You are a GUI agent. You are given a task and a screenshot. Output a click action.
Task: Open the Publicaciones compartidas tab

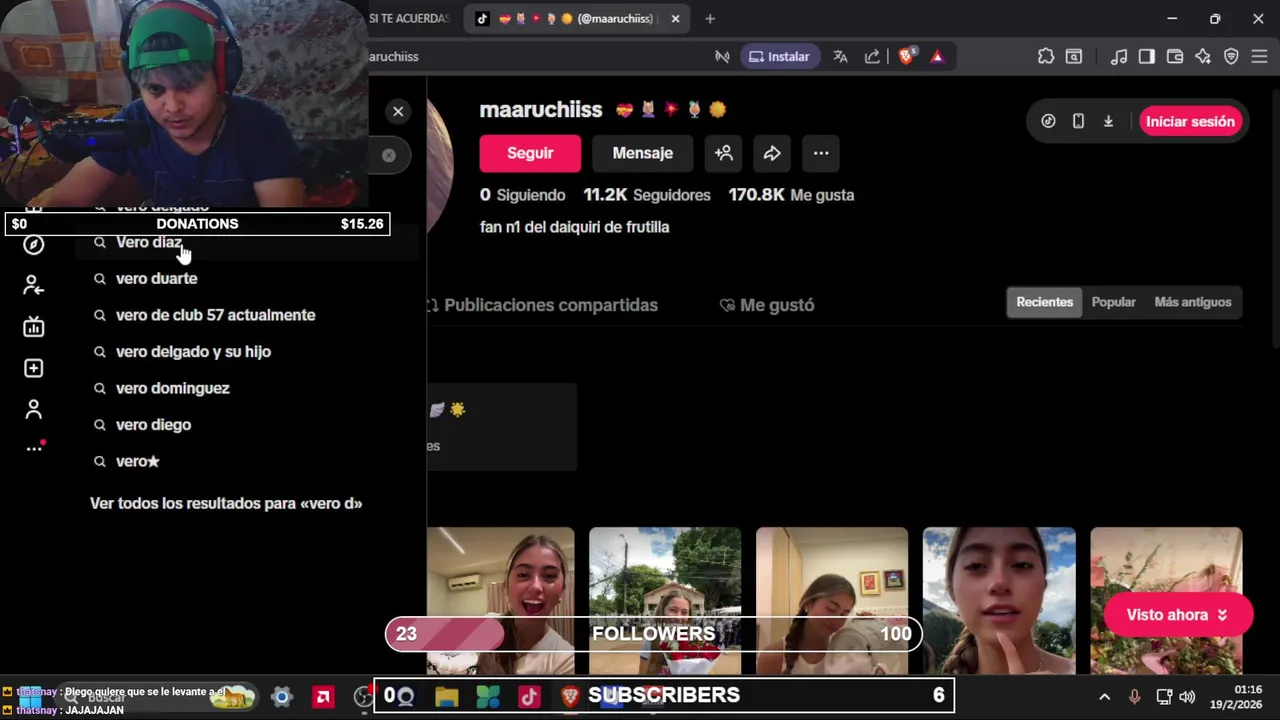pos(542,305)
